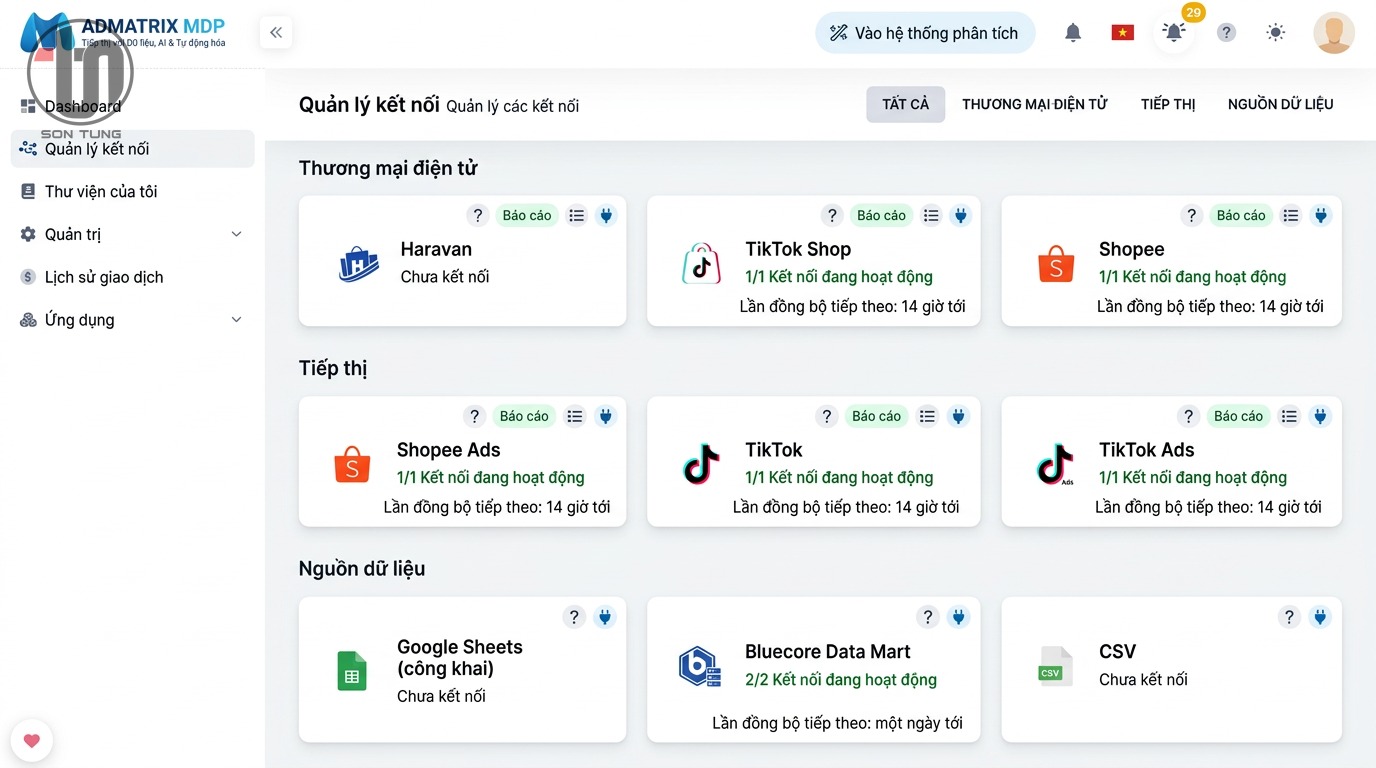
Task: Open Dashboard in sidebar
Action: coord(132,106)
